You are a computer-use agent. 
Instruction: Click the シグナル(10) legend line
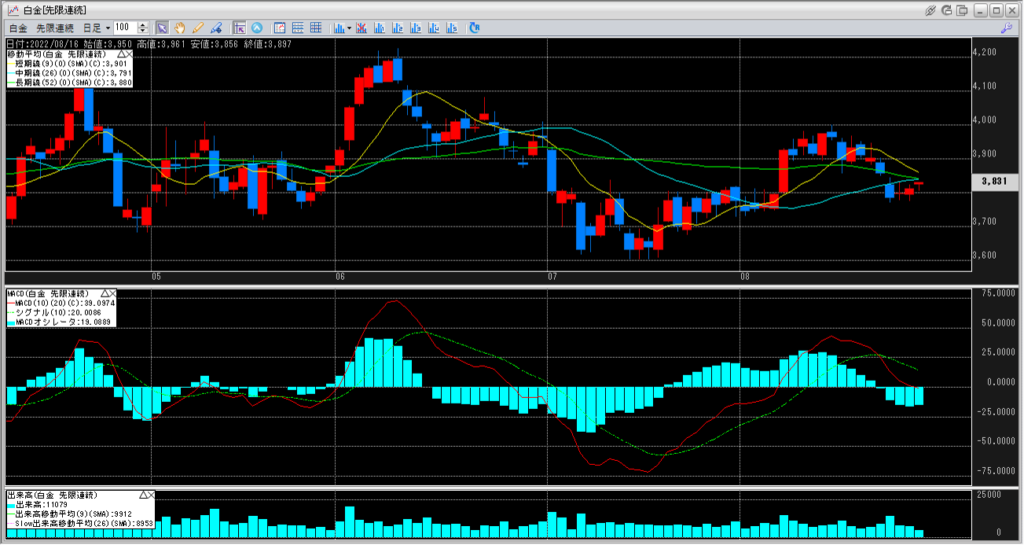pyautogui.click(x=54, y=313)
